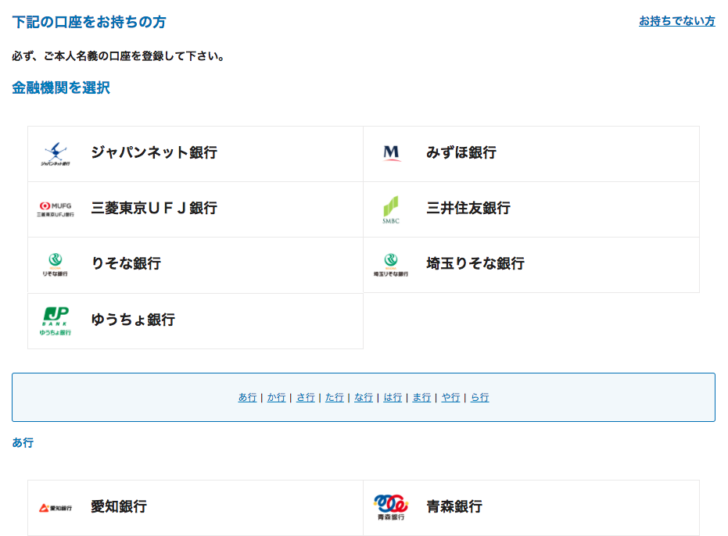Image resolution: width=728 pixels, height=536 pixels.
Task: Click the JP Bank ゆうちょ logo
Action: [x=55, y=321]
